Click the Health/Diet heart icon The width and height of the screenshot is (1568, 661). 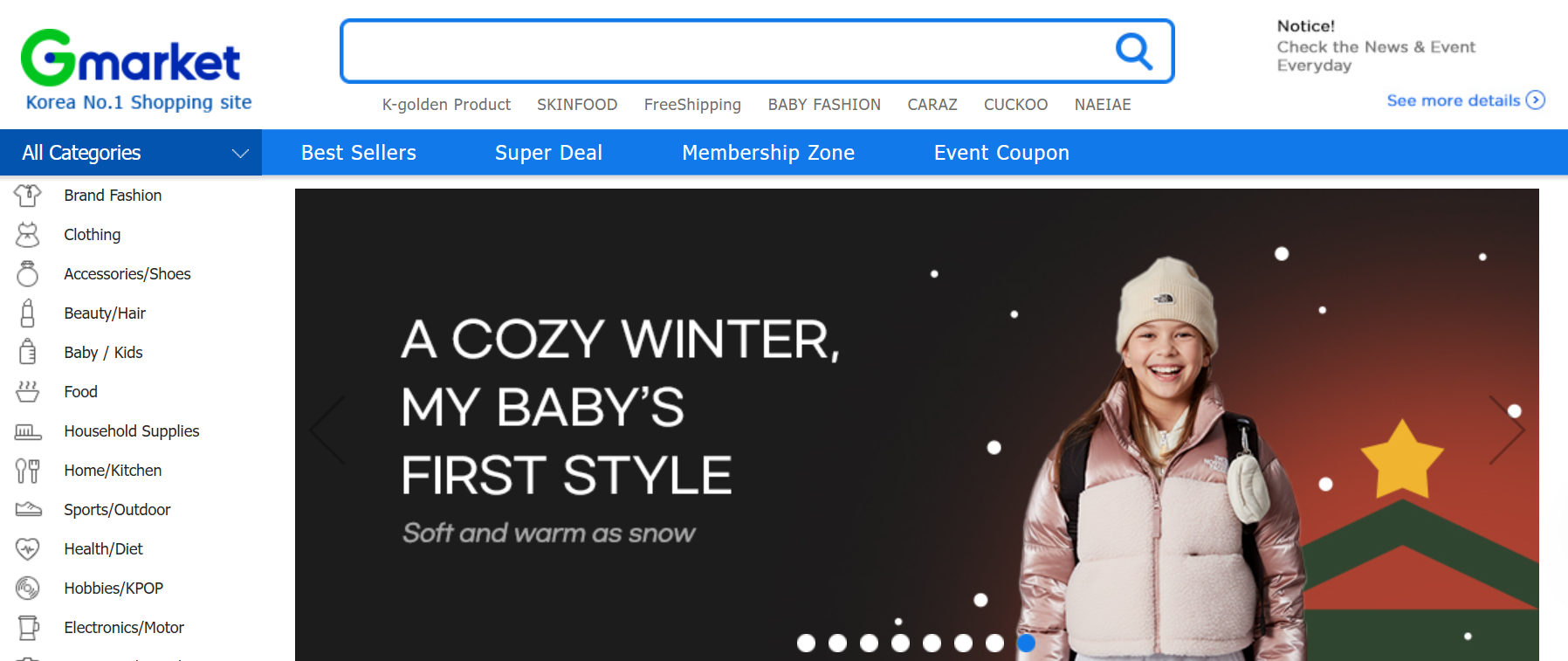[28, 549]
